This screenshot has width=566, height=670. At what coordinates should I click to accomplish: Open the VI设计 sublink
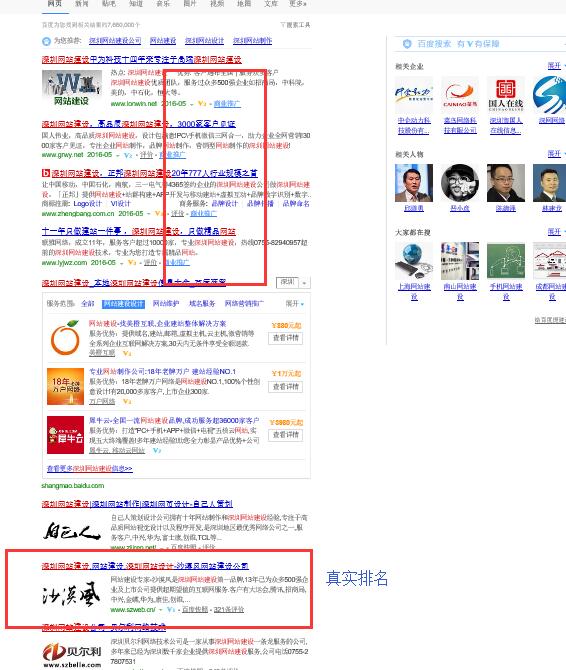(120, 203)
